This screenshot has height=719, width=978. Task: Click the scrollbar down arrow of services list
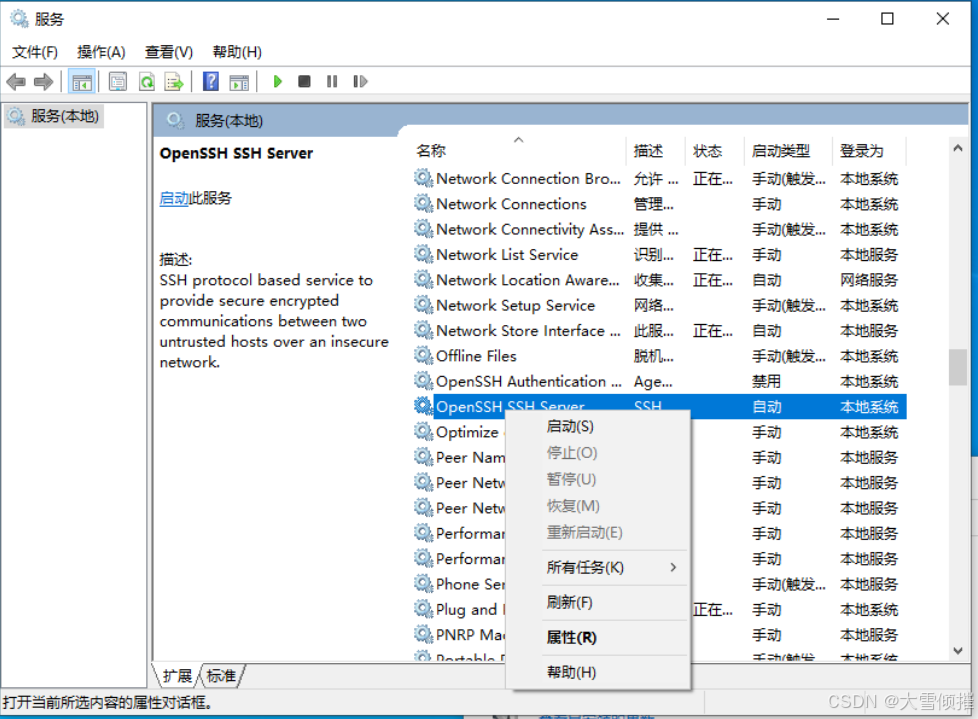point(958,650)
